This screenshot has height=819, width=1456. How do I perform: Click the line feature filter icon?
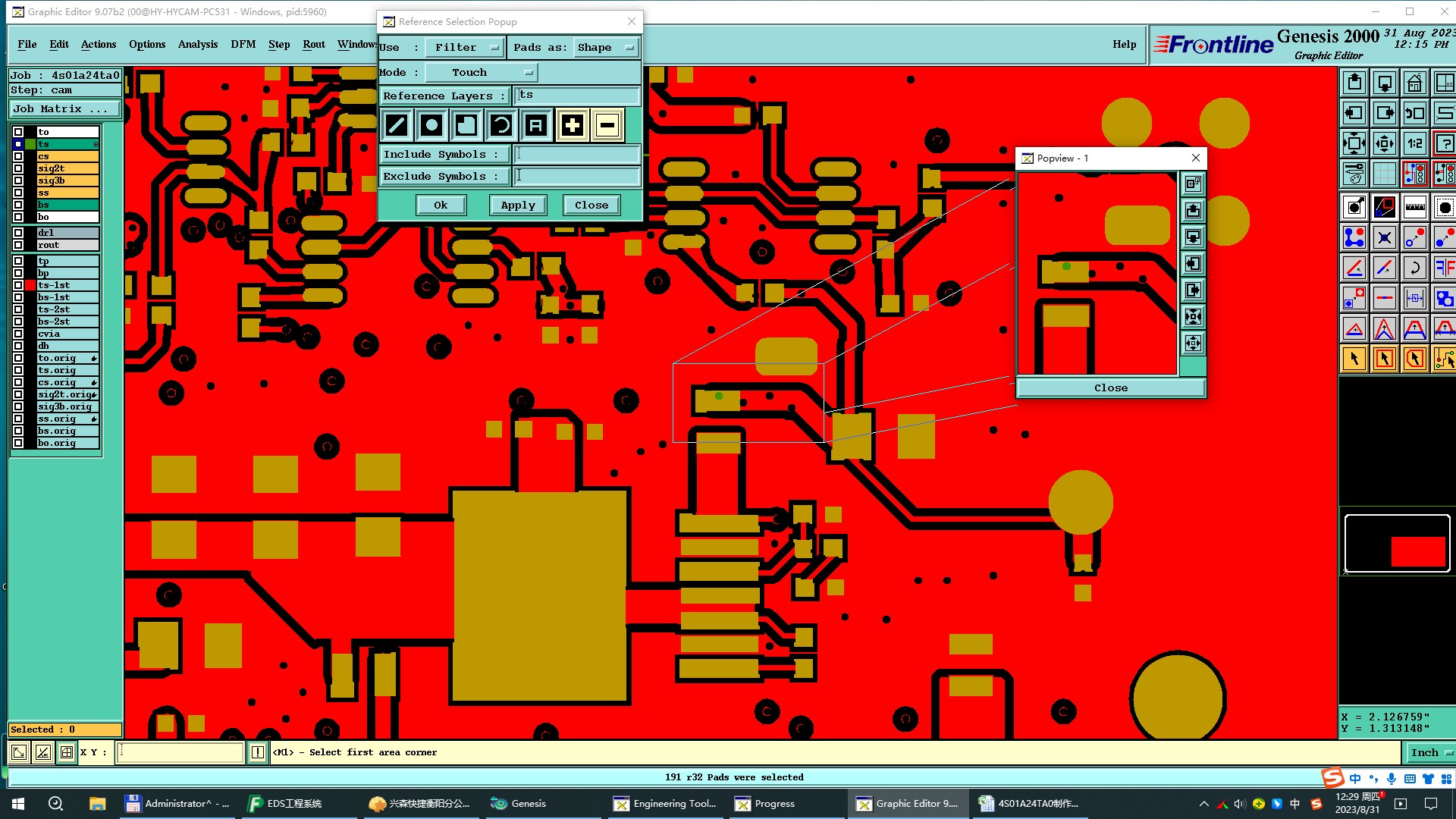click(x=397, y=125)
